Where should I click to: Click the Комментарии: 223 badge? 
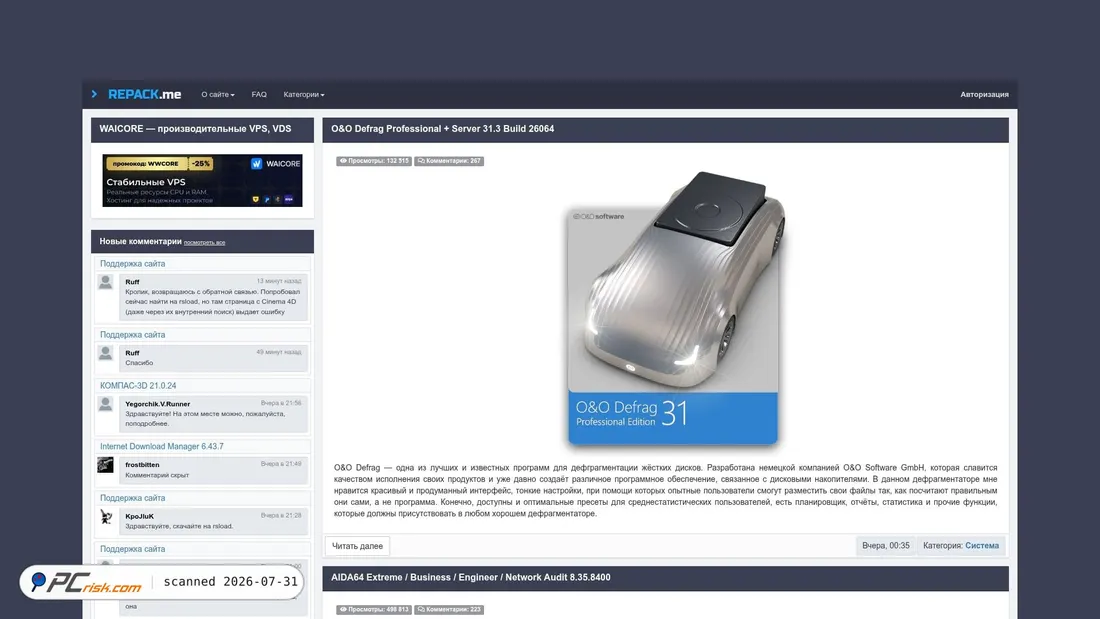[449, 610]
